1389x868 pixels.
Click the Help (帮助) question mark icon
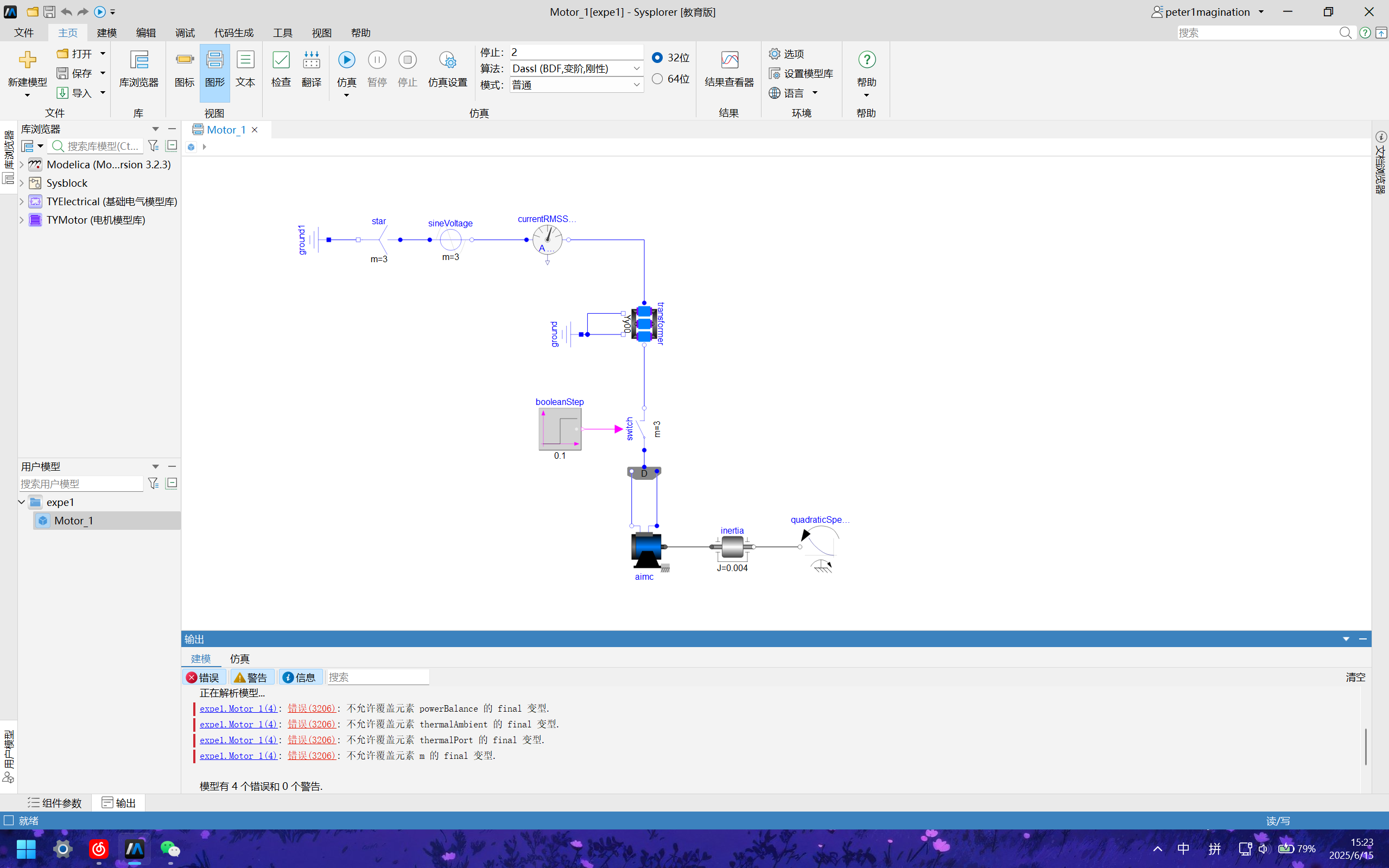tap(867, 60)
